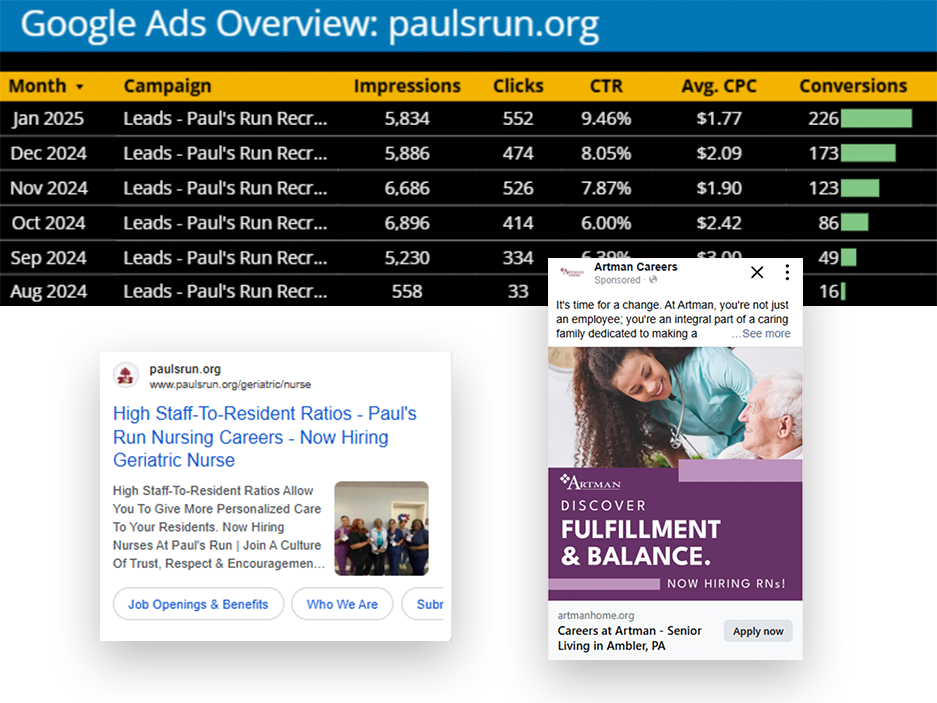Click the 5,834 impressions value
Screen dimensions: 937x703
(x=407, y=118)
